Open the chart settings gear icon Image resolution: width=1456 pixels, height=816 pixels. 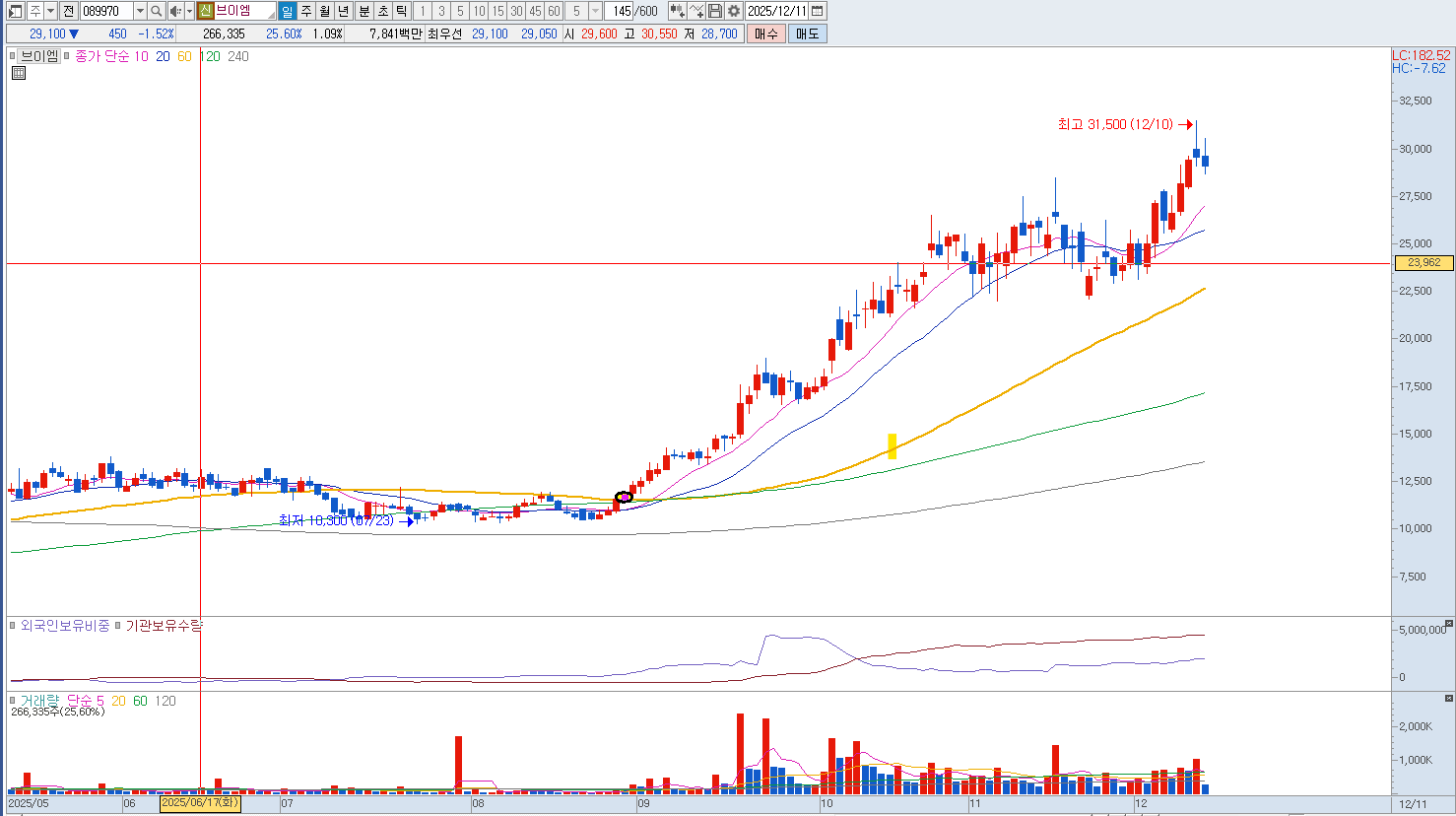click(x=734, y=11)
